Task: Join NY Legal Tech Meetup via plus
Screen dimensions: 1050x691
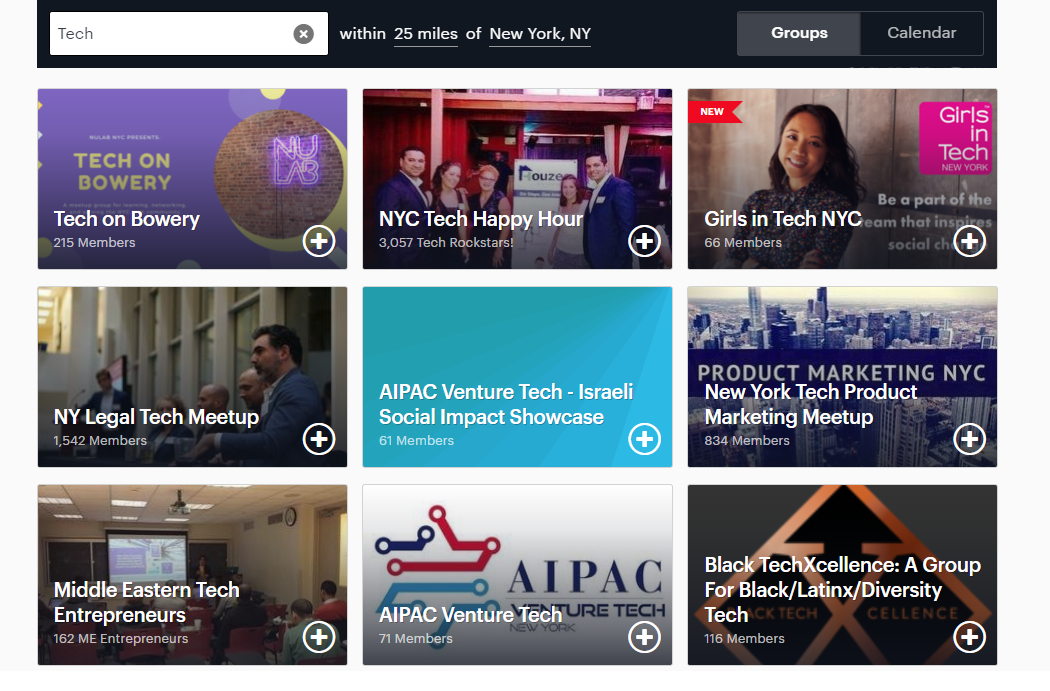Action: pos(319,439)
